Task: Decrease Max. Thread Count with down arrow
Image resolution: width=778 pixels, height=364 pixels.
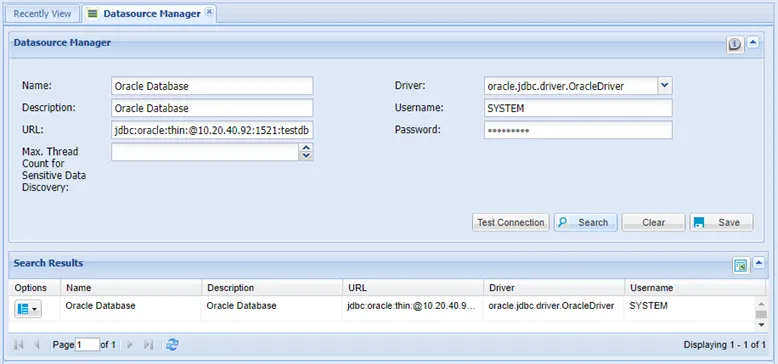Action: coord(306,156)
